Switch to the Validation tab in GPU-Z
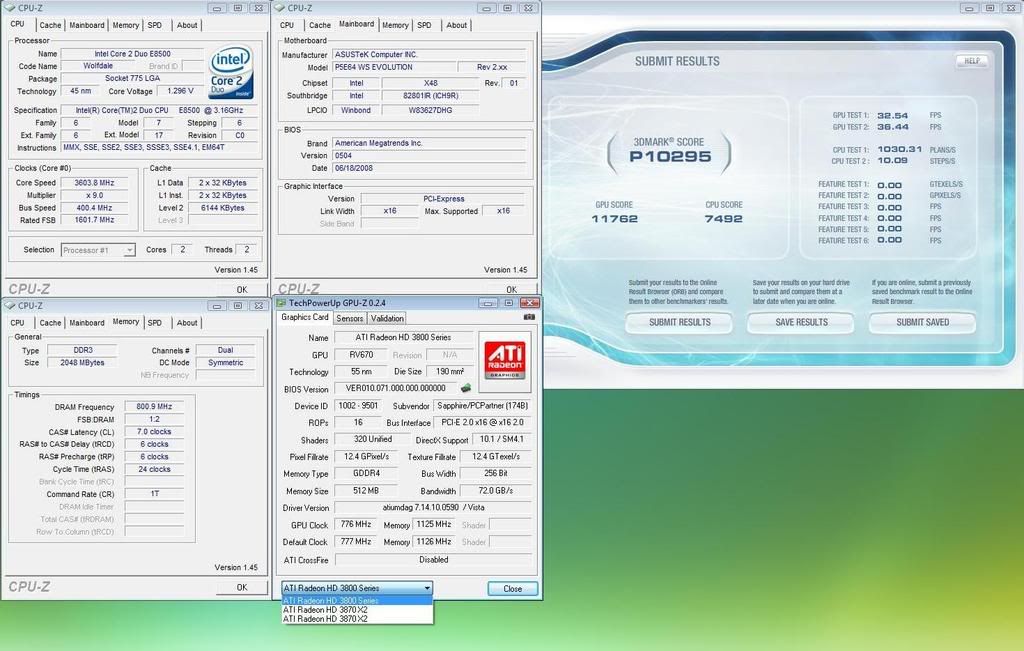Image resolution: width=1024 pixels, height=651 pixels. pos(387,319)
